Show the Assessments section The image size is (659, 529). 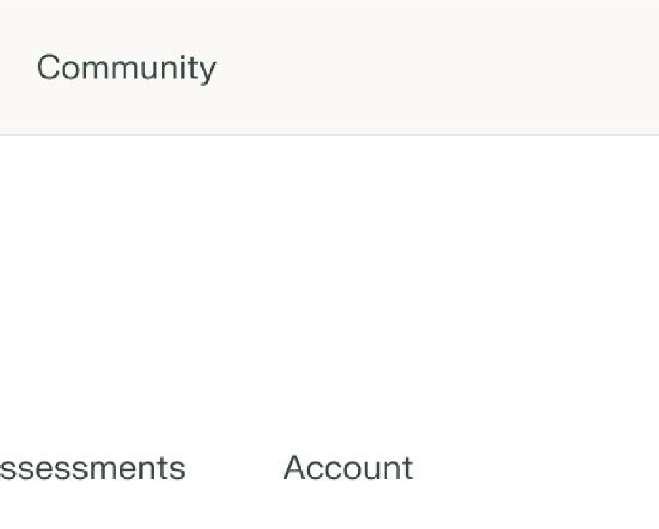[92, 468]
